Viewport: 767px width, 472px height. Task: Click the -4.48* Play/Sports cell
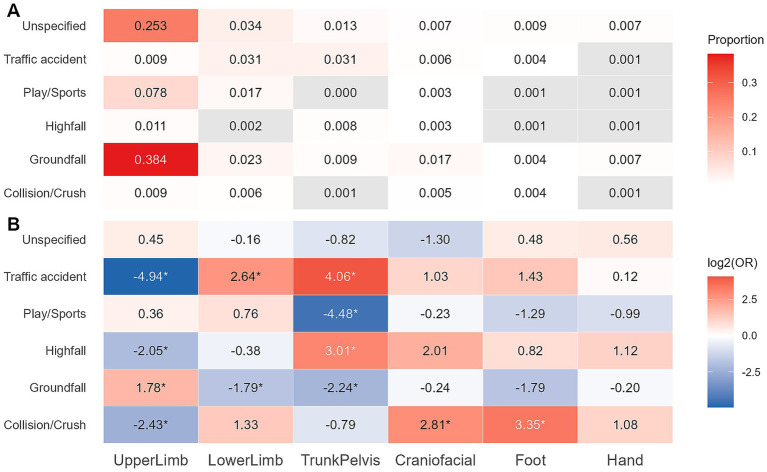pyautogui.click(x=340, y=314)
